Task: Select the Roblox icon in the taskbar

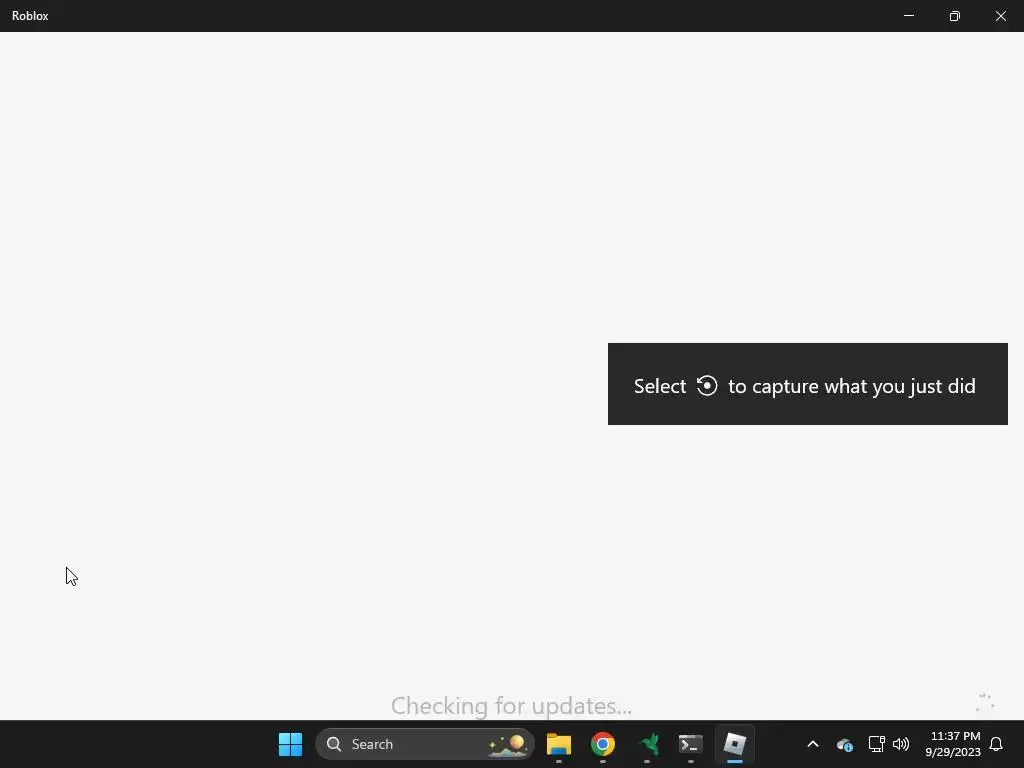Action: (735, 744)
